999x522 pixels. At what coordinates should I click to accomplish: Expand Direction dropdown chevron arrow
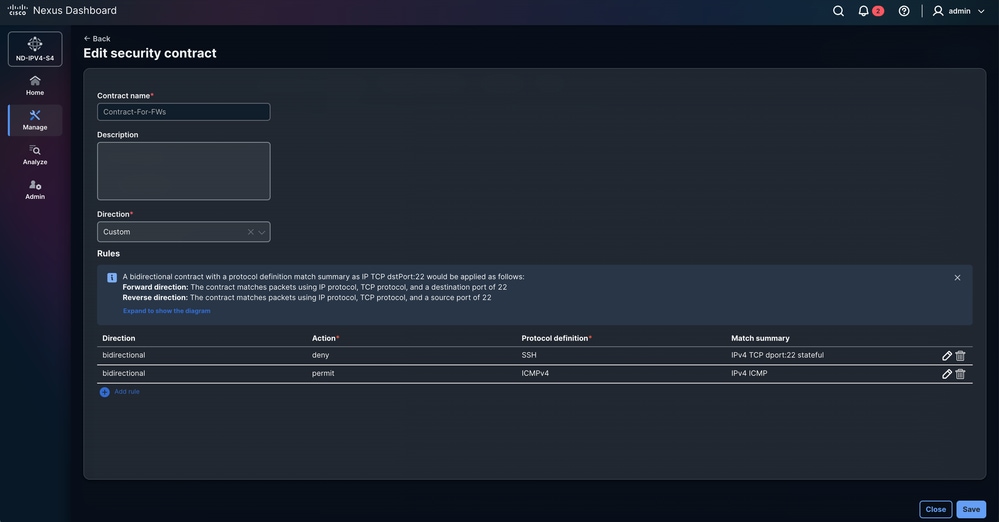pyautogui.click(x=262, y=232)
